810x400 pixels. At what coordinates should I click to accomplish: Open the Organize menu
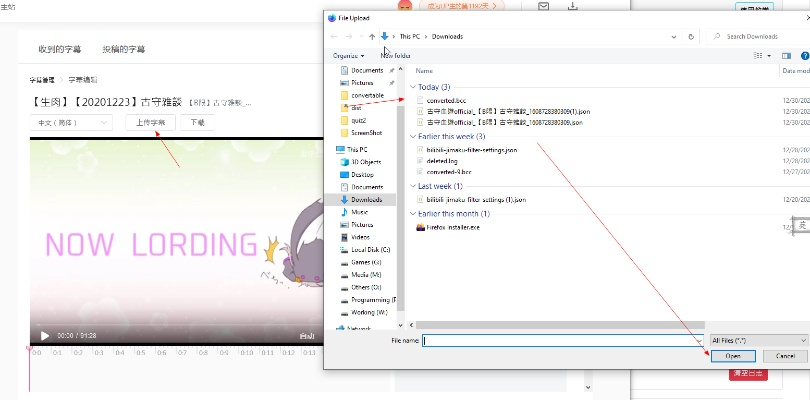[x=349, y=55]
